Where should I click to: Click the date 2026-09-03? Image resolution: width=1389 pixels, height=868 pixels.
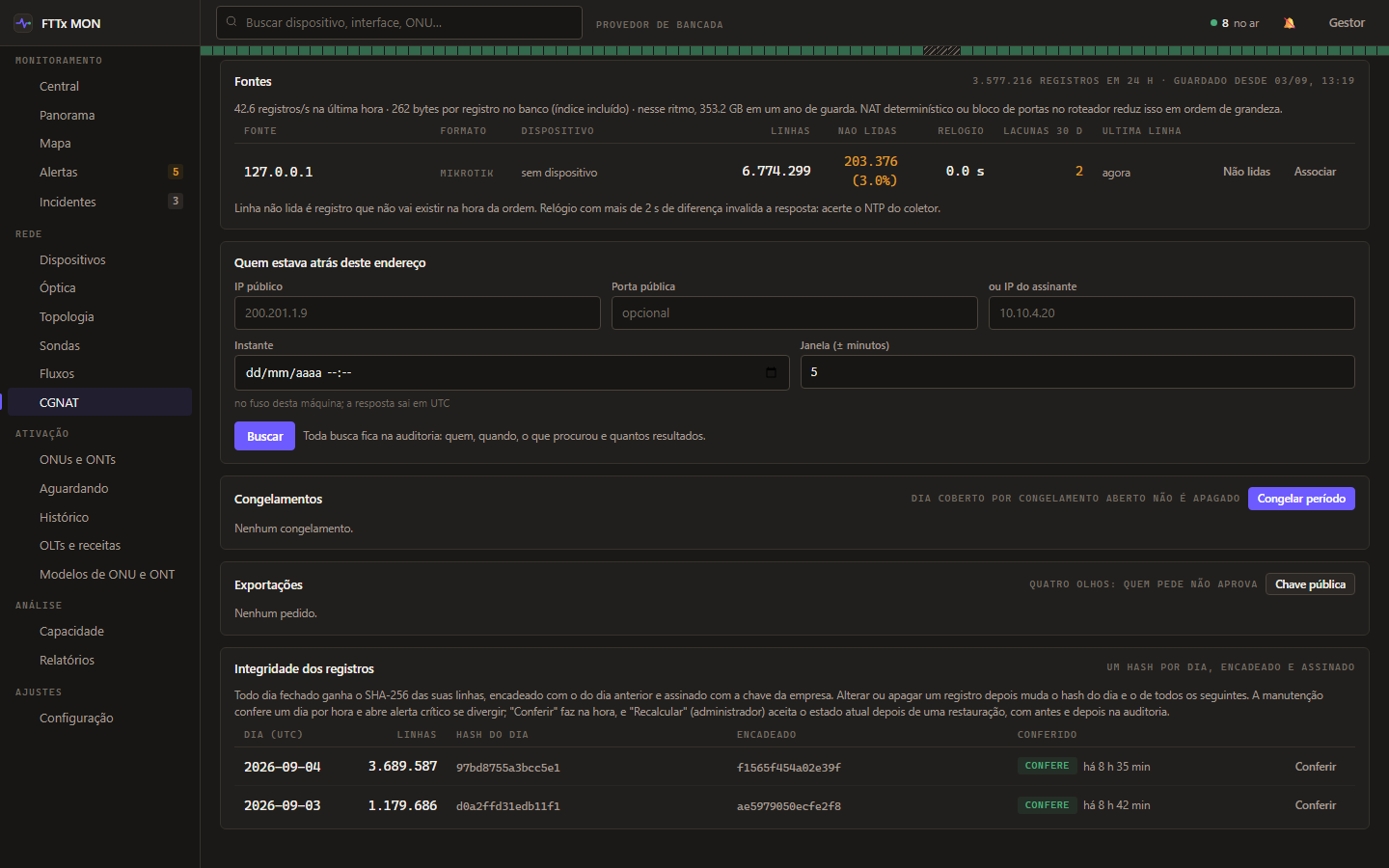click(x=283, y=805)
